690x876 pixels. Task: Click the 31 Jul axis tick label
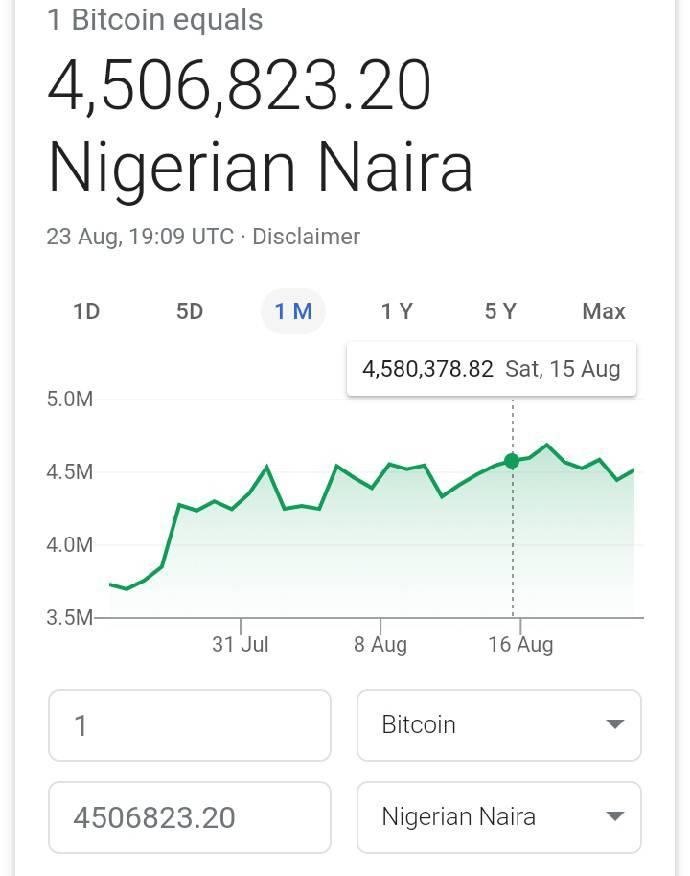click(240, 644)
